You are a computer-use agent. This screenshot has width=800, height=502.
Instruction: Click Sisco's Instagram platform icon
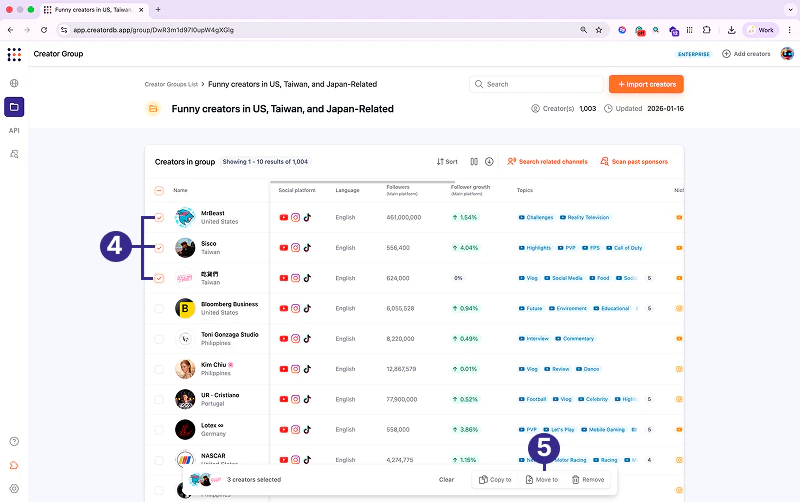295,248
